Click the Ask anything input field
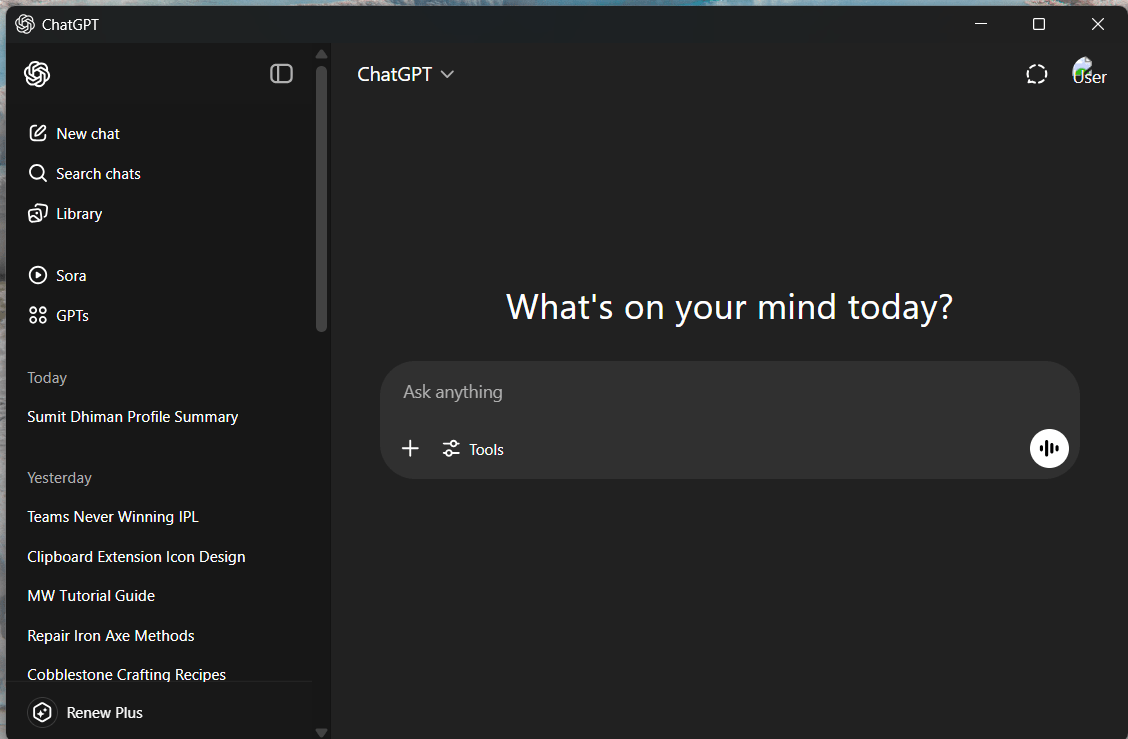 (729, 392)
